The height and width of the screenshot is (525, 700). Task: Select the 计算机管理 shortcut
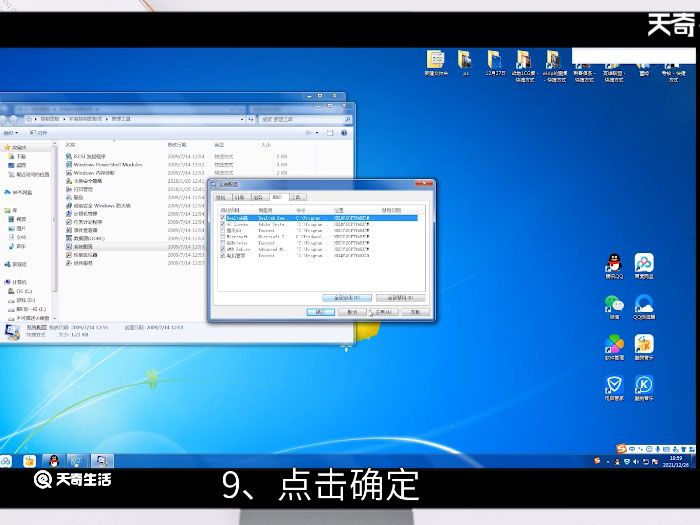tap(81, 214)
